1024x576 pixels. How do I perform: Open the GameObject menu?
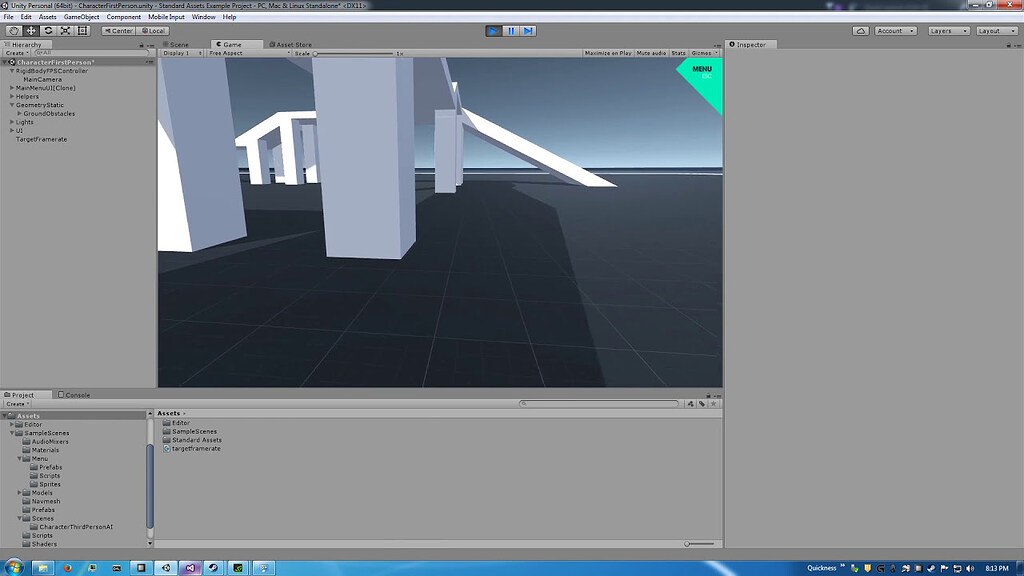[x=79, y=16]
